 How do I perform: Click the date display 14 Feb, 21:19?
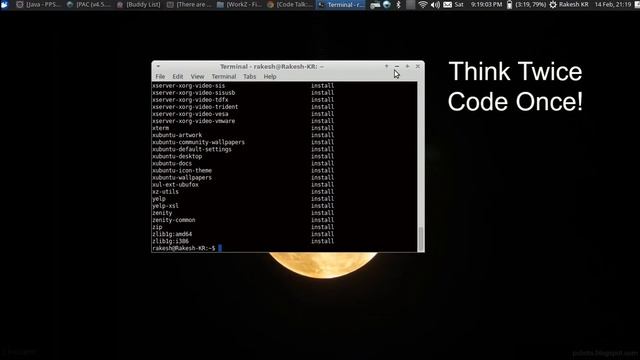[613, 4]
